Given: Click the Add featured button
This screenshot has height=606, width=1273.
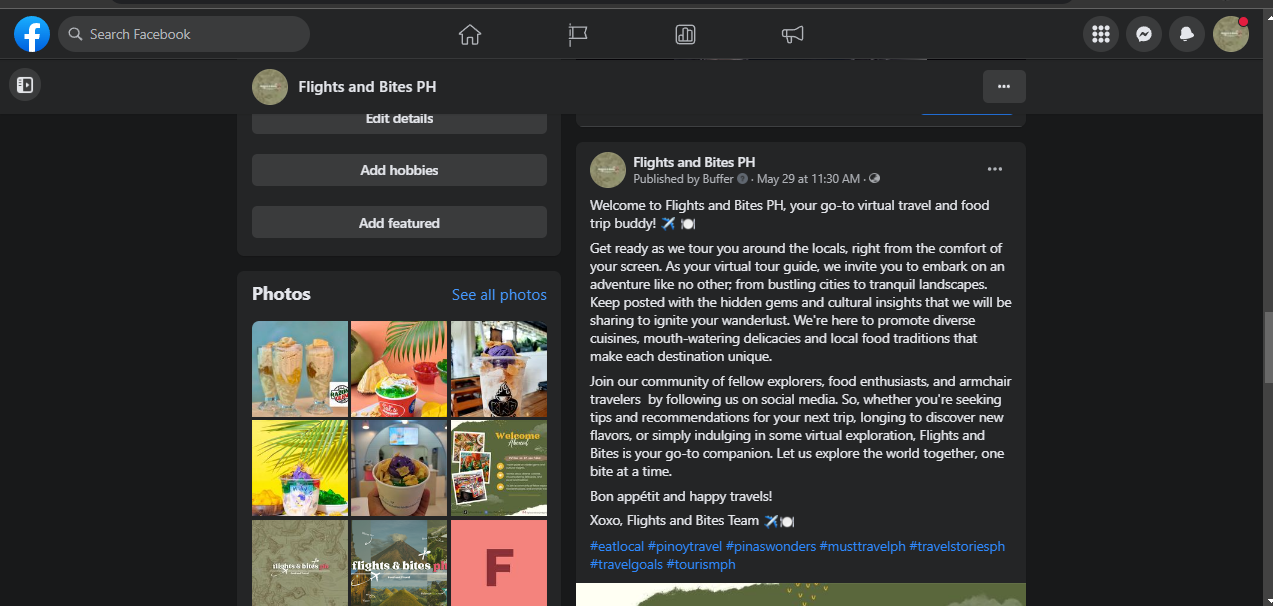Looking at the screenshot, I should point(399,223).
